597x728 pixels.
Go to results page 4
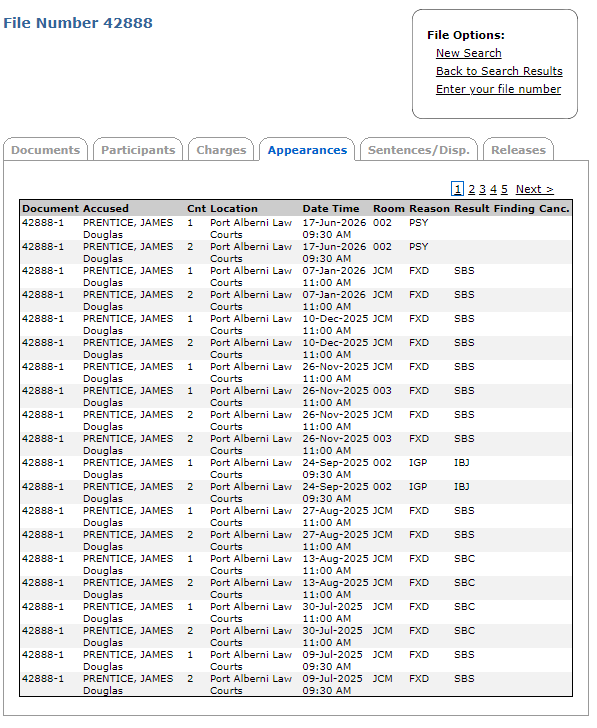pos(493,189)
